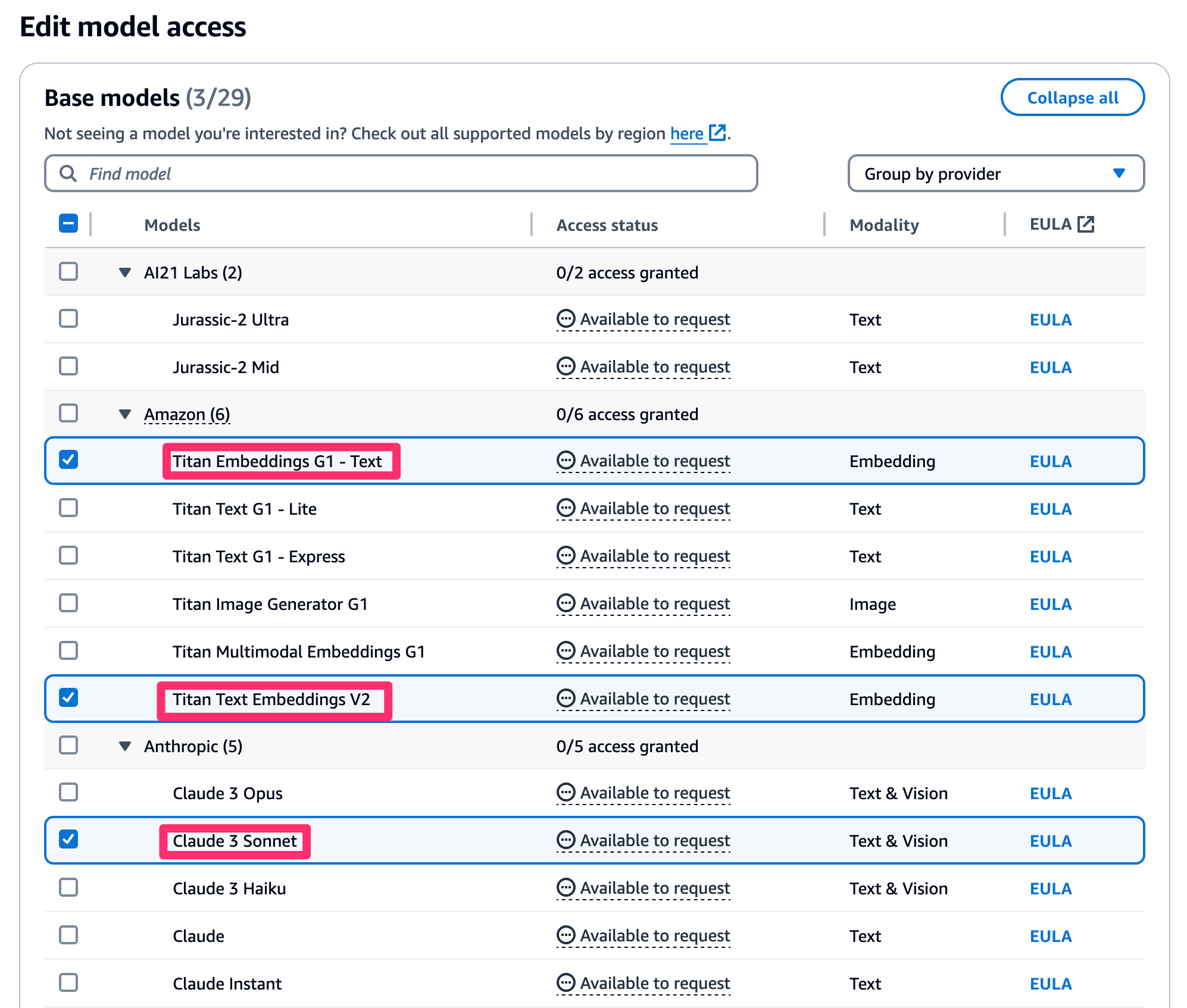Screen dimensions: 1187x1008
Task: Uncheck the Titan Embeddings G1 - Text checkbox
Action: (x=68, y=459)
